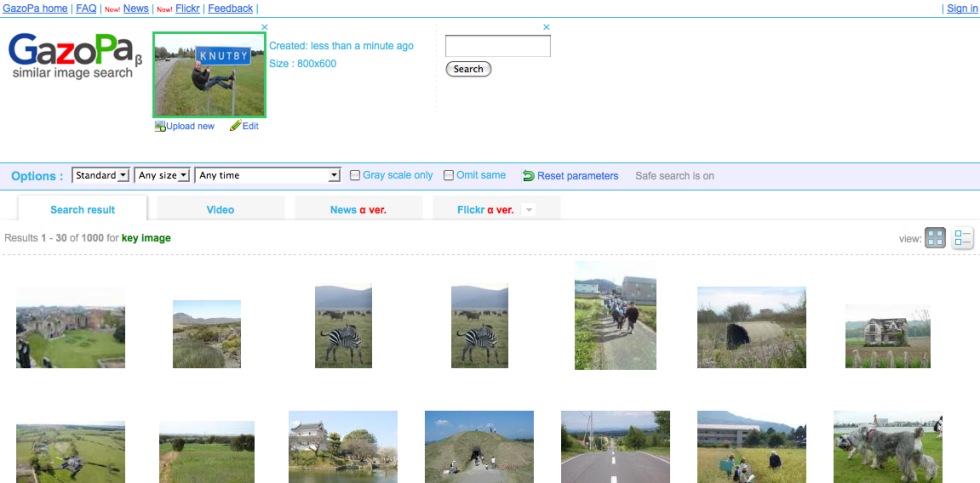This screenshot has height=483, width=980.
Task: Close the keyword search box panel
Action: (x=546, y=27)
